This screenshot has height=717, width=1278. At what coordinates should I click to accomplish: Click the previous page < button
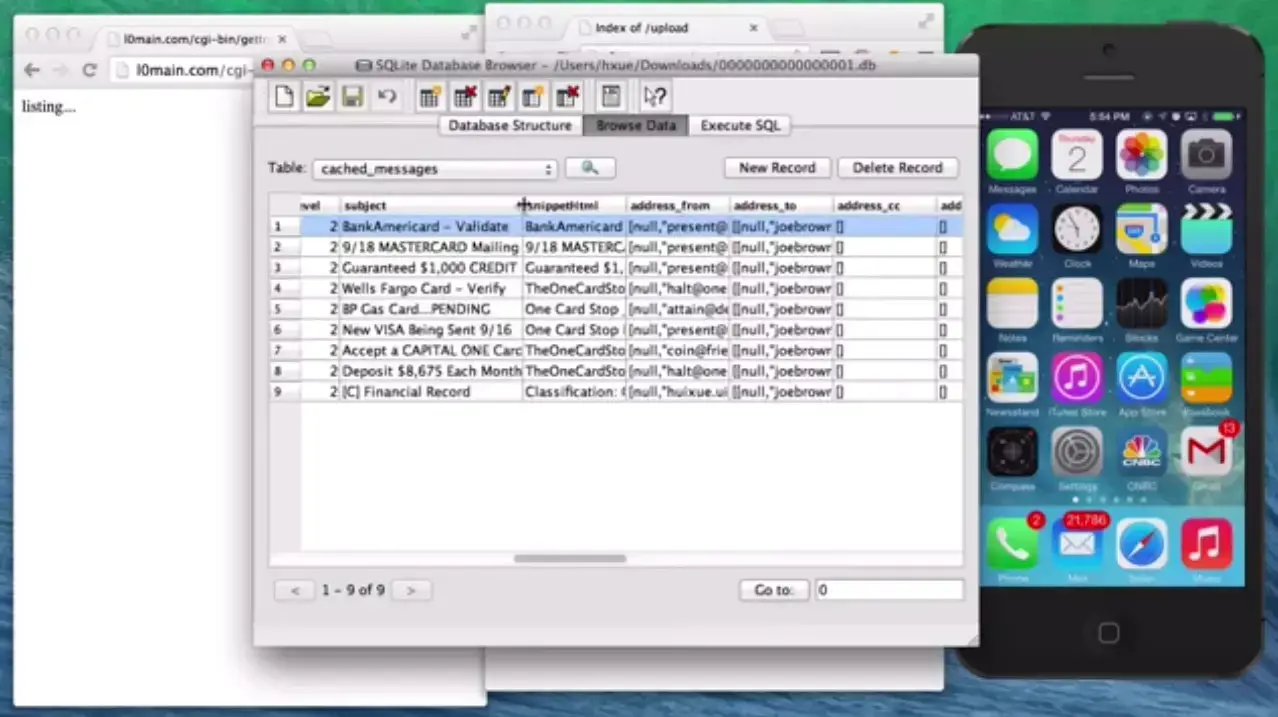295,590
